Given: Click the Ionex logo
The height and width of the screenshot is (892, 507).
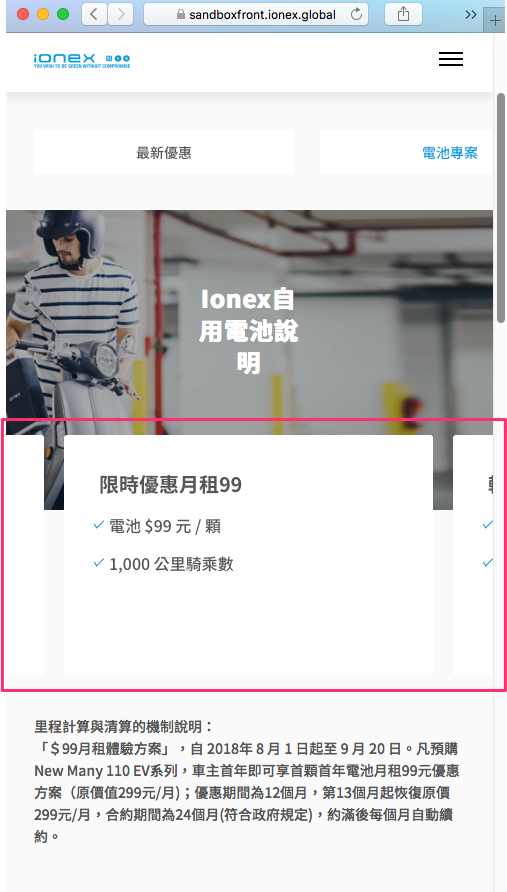Looking at the screenshot, I should (82, 60).
